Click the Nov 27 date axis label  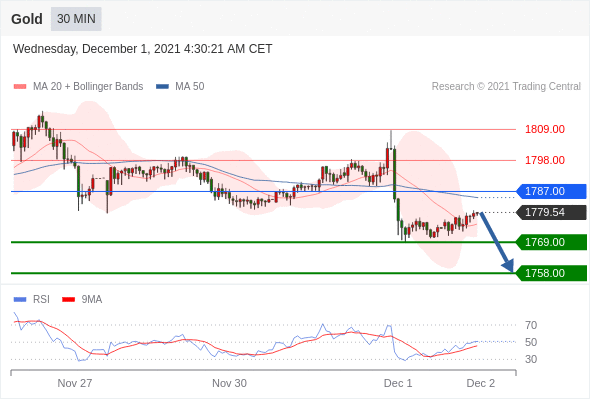[x=75, y=383]
